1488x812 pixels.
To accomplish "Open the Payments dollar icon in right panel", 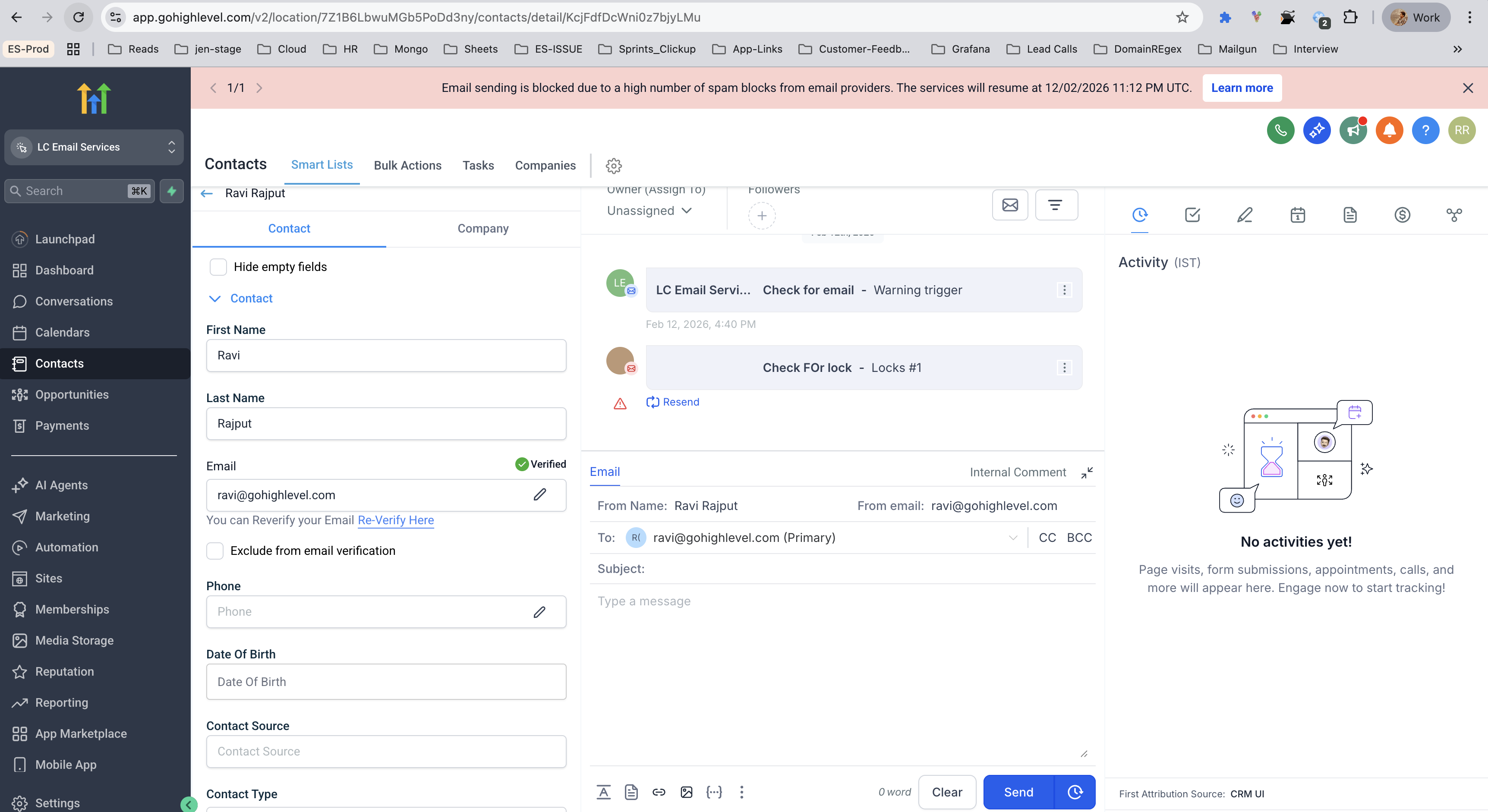I will tap(1403, 215).
